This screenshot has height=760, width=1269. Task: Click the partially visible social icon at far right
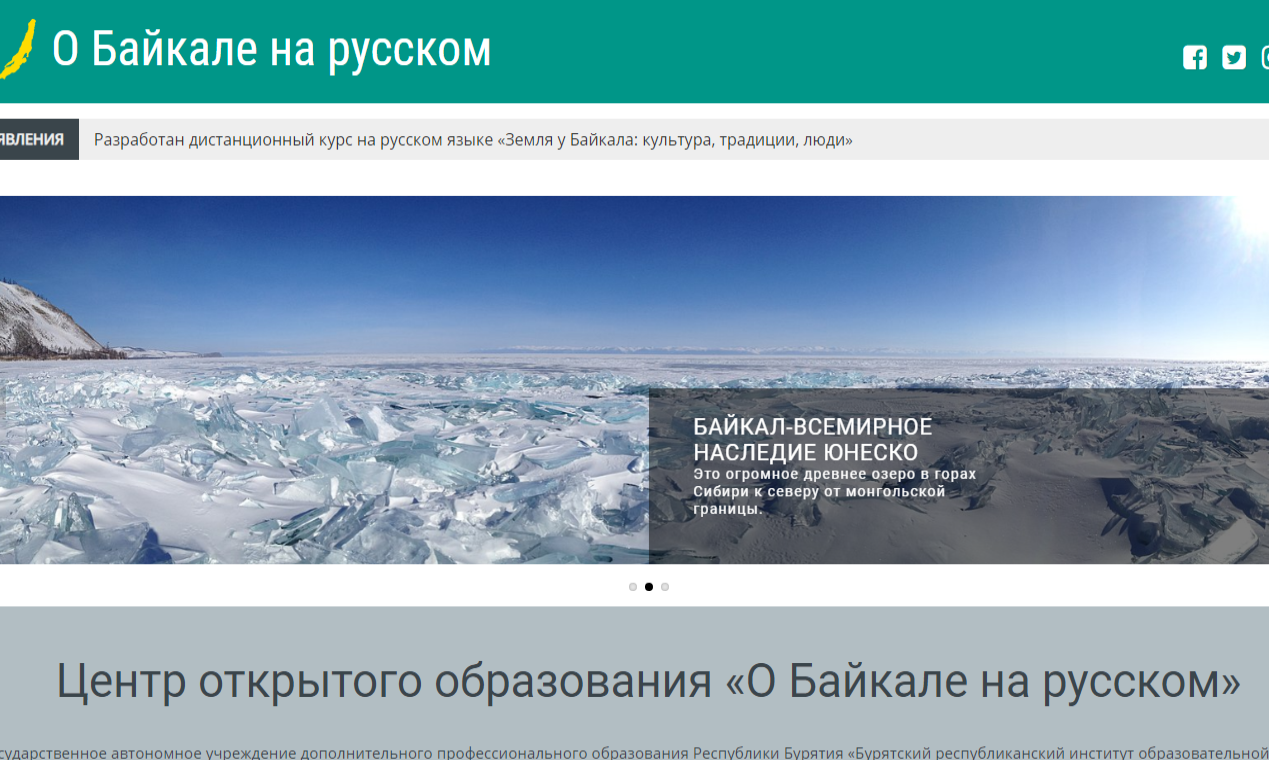[x=1264, y=57]
